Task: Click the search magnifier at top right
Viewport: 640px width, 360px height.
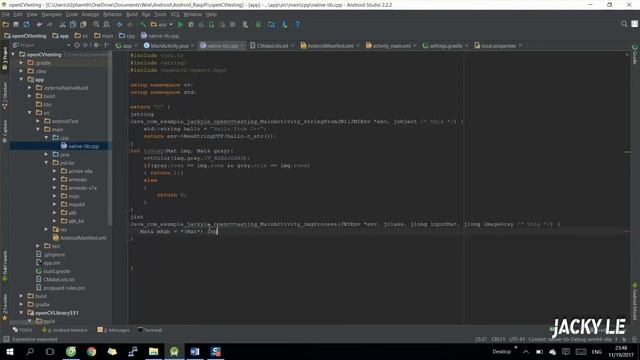Action: tap(624, 24)
